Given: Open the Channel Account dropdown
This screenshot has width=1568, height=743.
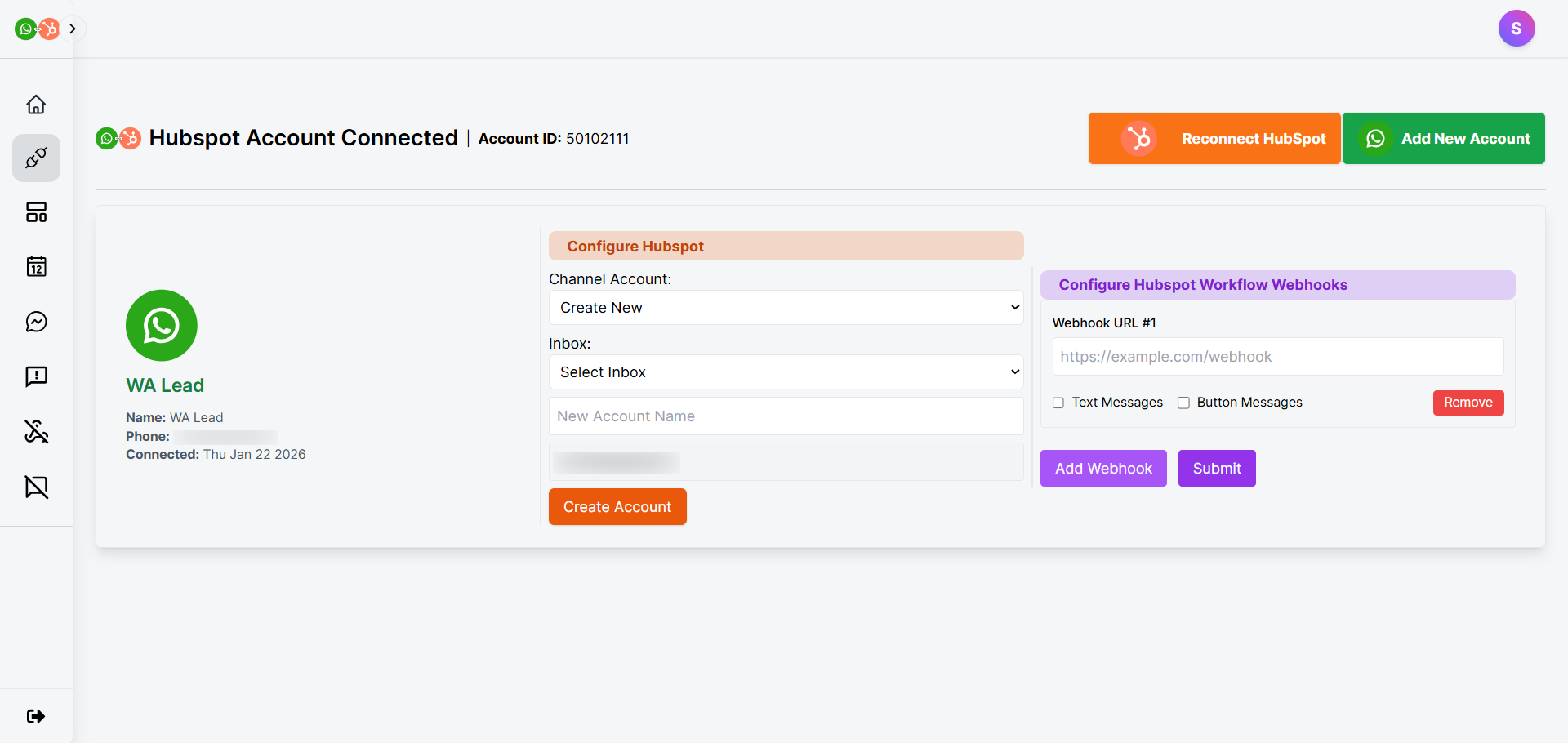Looking at the screenshot, I should coord(786,308).
